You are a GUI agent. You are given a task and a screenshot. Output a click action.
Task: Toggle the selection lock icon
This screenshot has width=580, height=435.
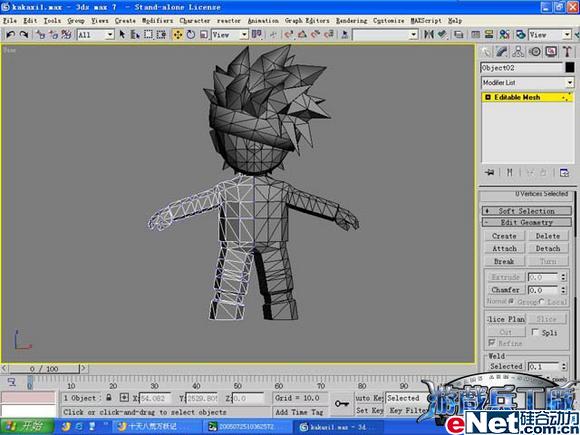click(109, 398)
